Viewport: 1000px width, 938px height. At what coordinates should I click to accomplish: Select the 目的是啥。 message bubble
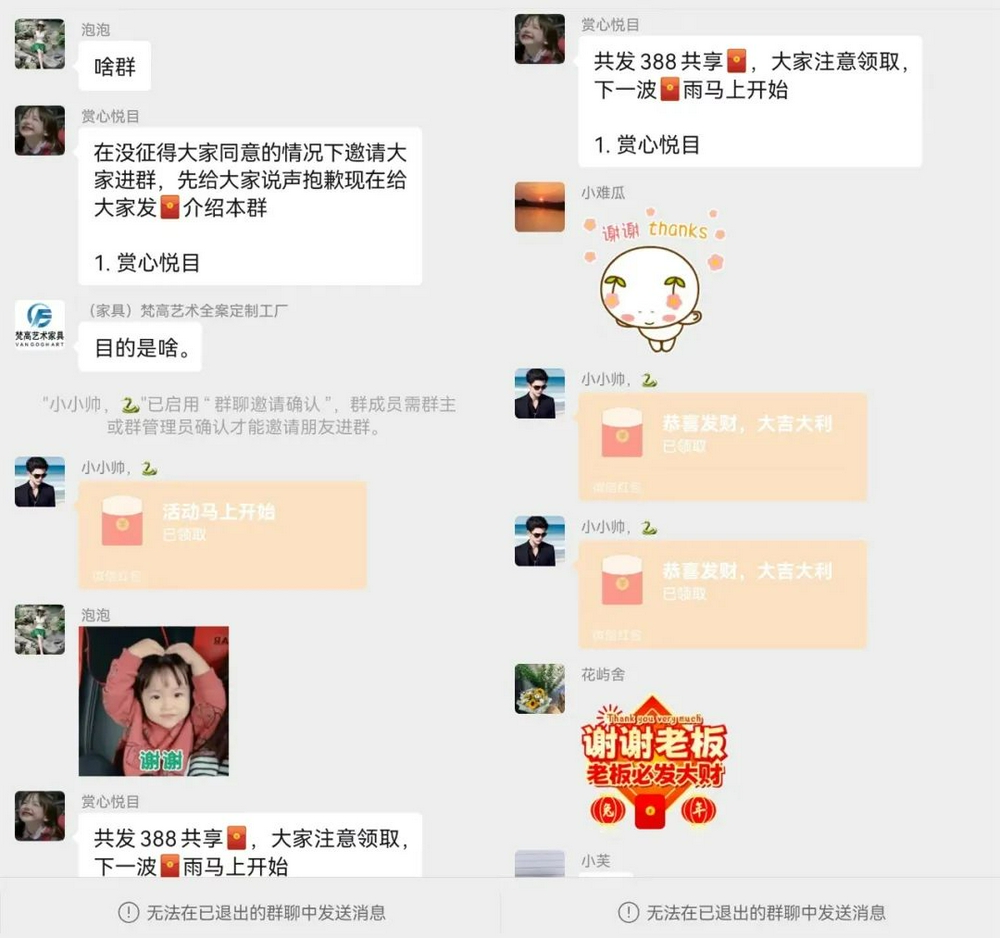point(140,347)
